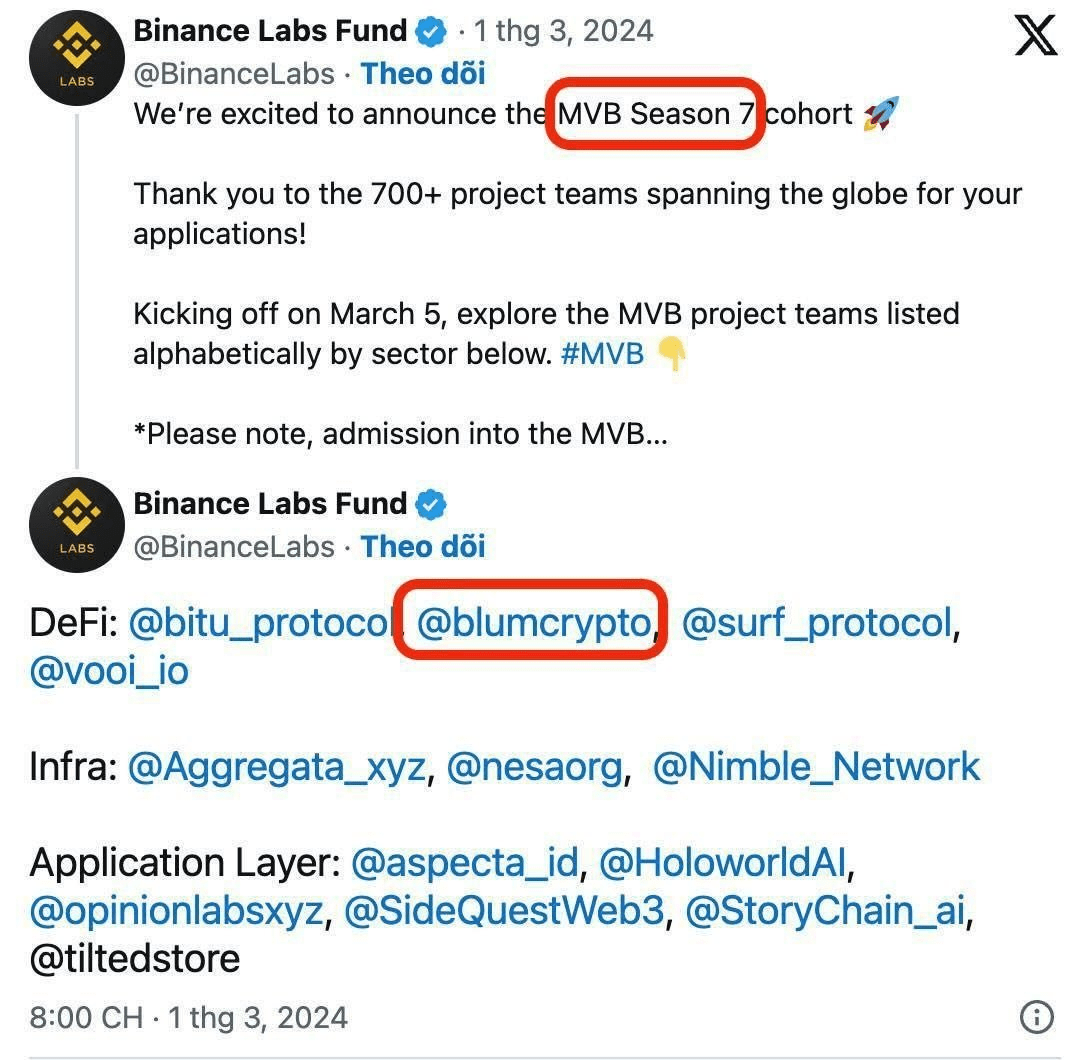Open the @Nimble_Network mention

tap(816, 767)
